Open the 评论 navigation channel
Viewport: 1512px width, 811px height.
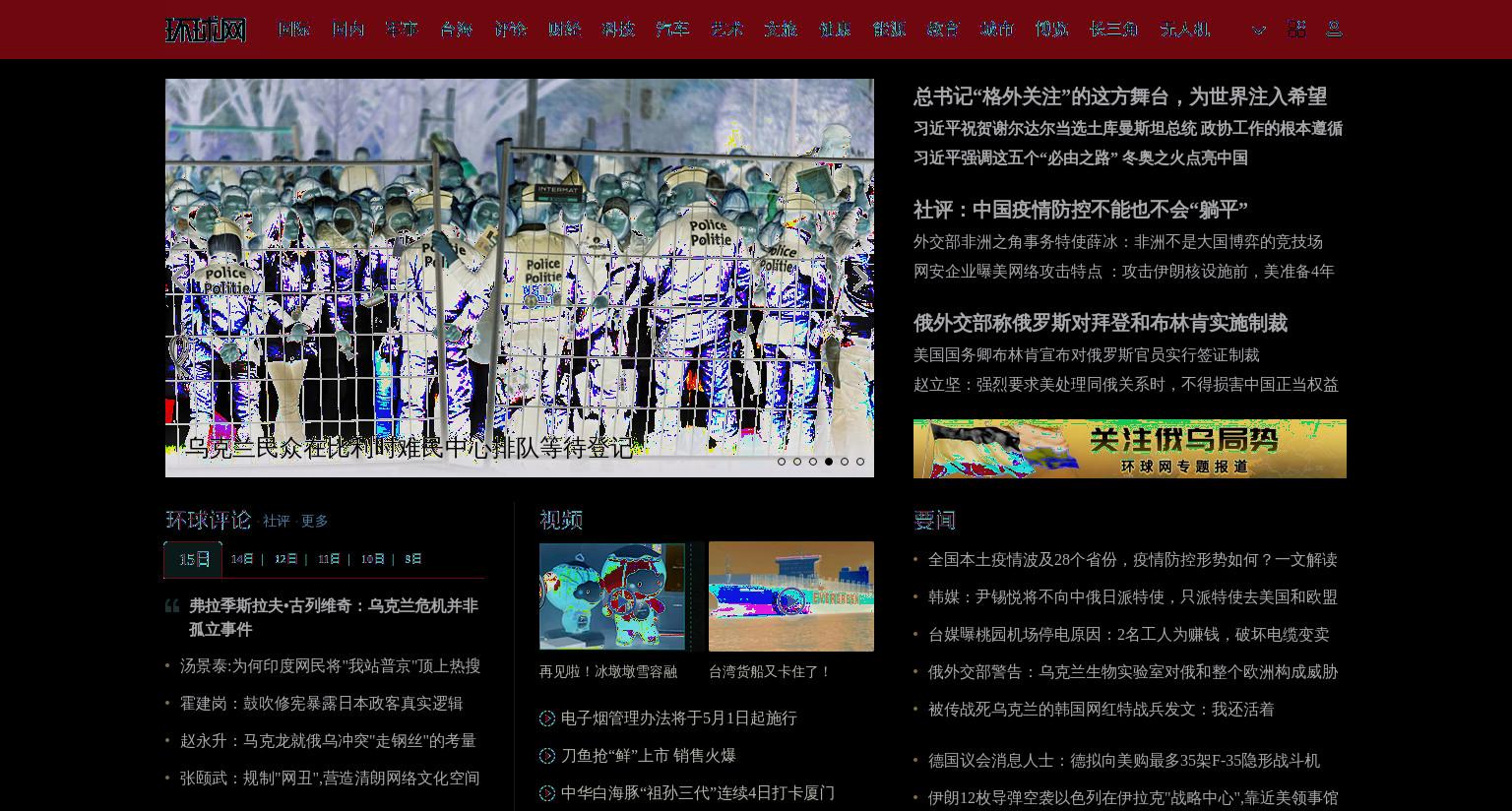click(x=510, y=30)
